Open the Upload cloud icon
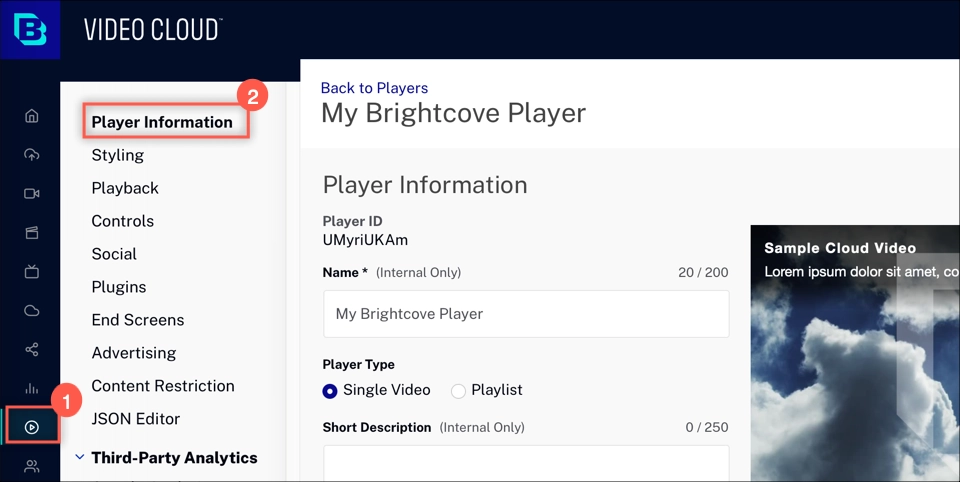 (32, 154)
